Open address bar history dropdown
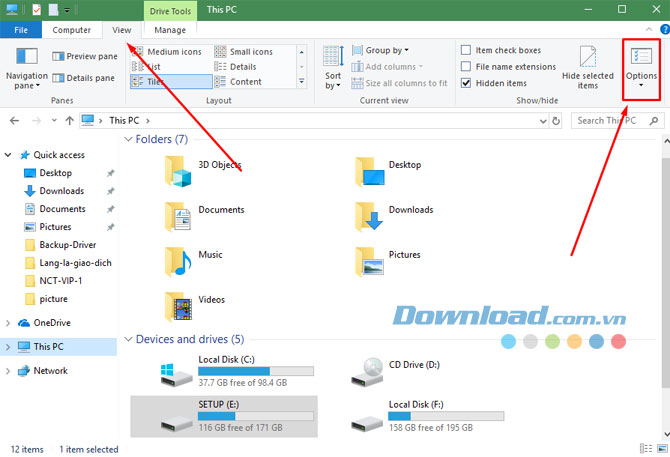Viewport: 670px width, 457px height. [543, 121]
